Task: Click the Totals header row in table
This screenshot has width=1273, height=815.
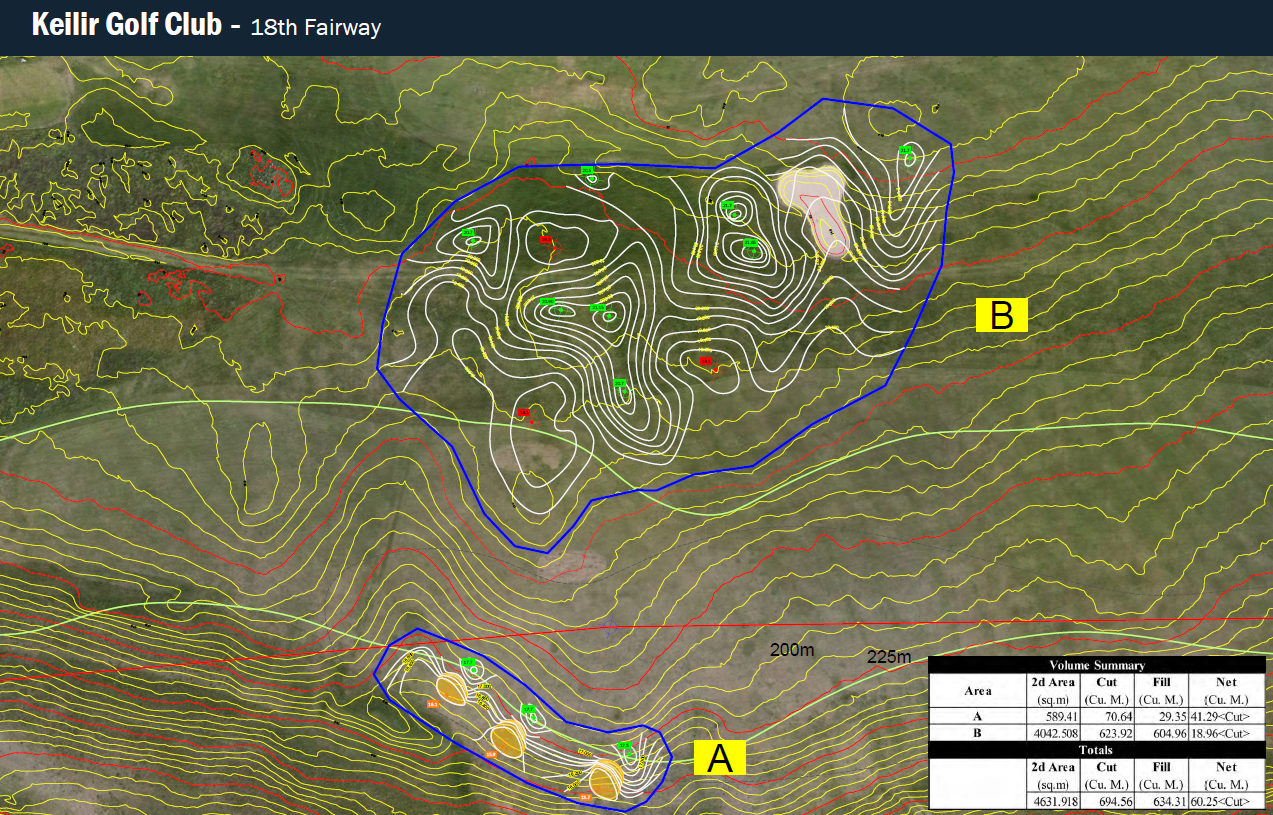Action: pos(1097,749)
